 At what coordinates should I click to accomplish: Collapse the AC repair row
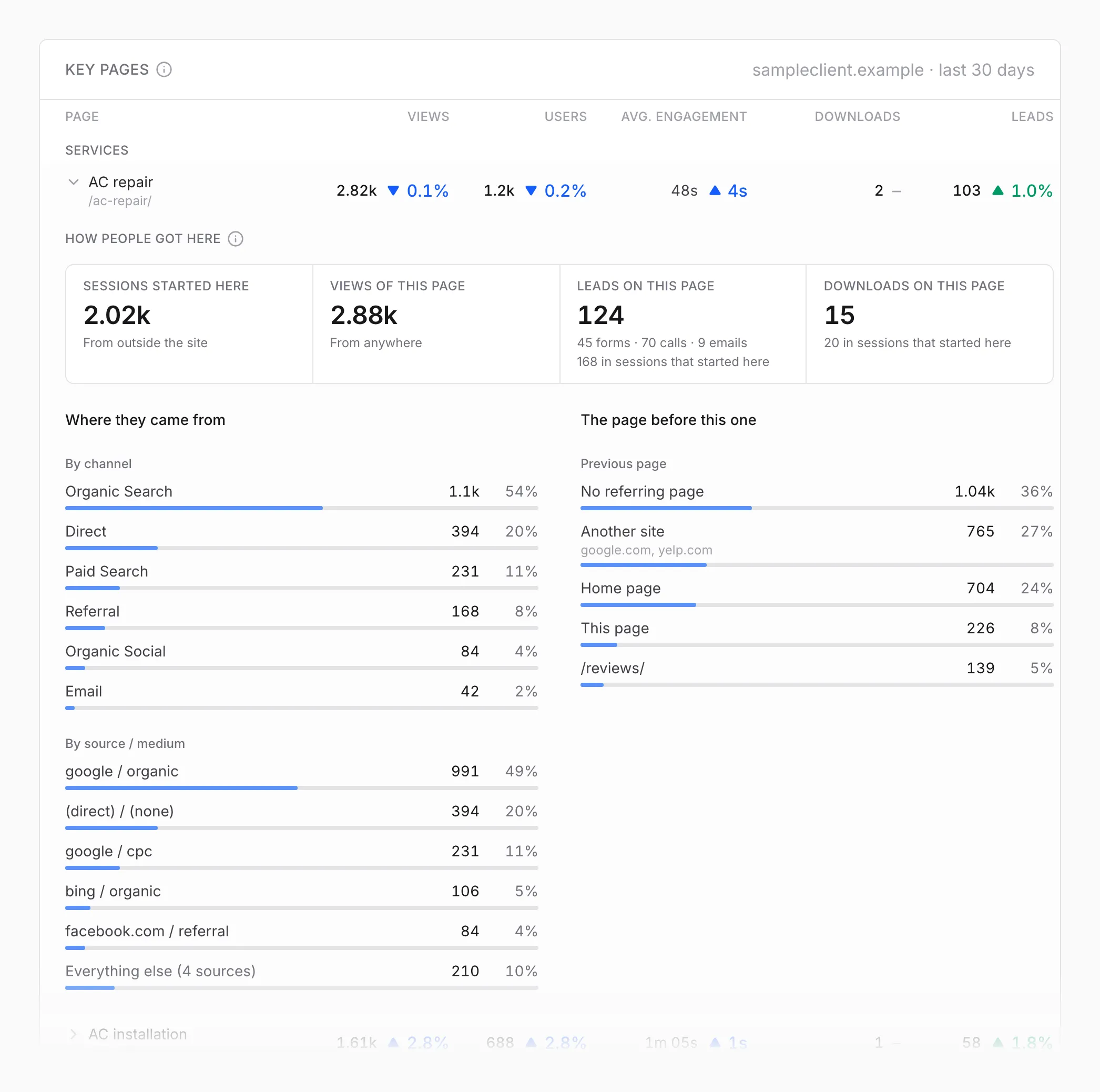(x=74, y=183)
